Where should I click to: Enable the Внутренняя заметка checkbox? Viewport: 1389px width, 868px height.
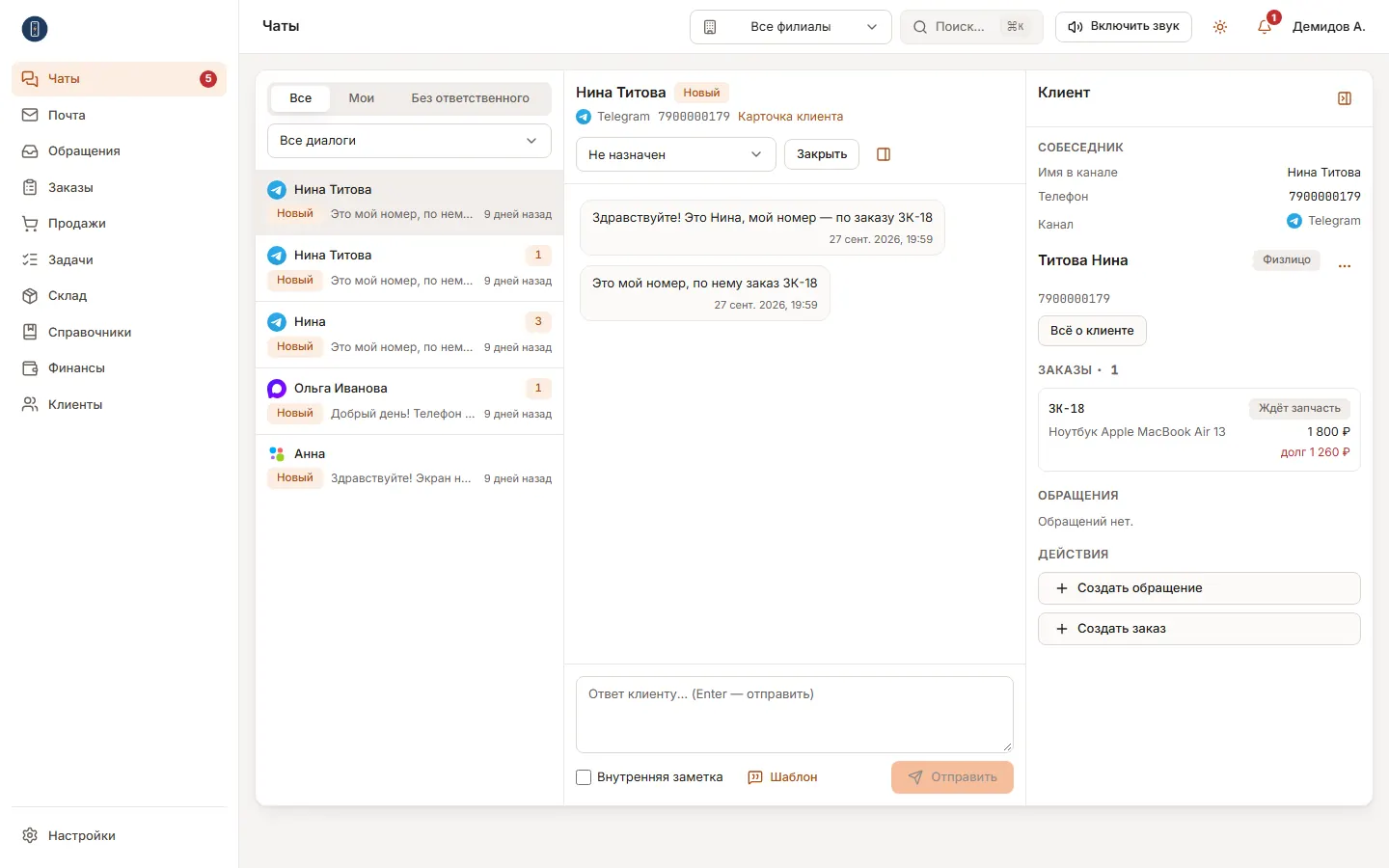click(x=584, y=777)
